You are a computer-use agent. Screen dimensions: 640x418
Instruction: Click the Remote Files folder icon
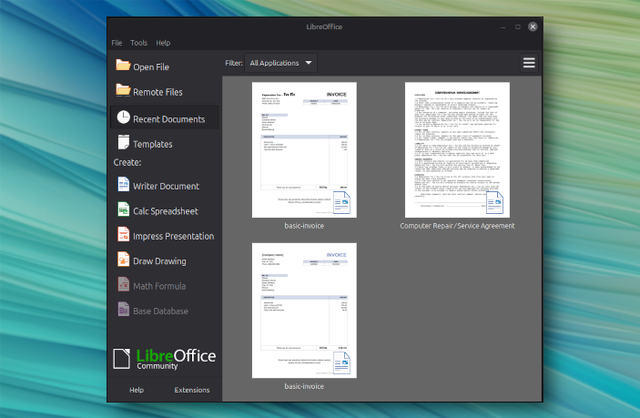click(123, 90)
